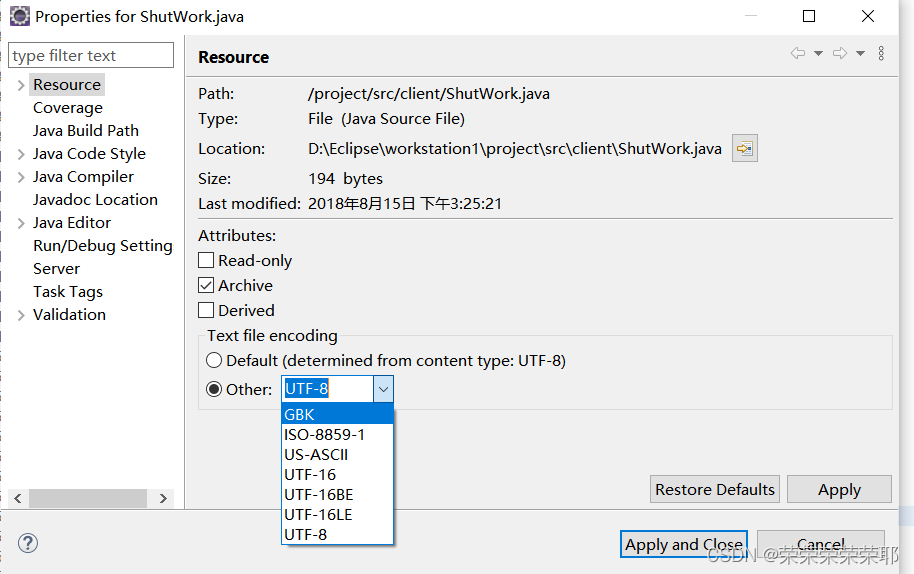Viewport: 914px width, 574px height.
Task: Click the back navigation arrow icon
Action: click(x=797, y=54)
